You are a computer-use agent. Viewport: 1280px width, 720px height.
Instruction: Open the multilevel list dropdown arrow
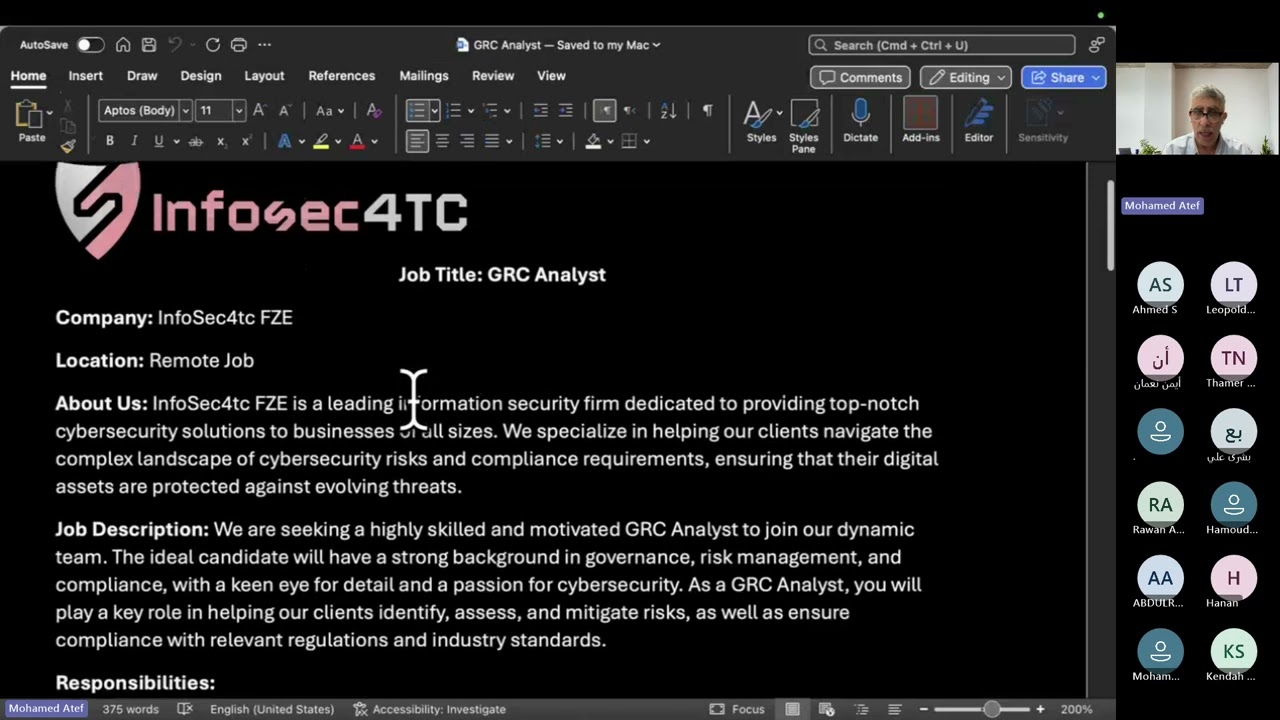(507, 110)
